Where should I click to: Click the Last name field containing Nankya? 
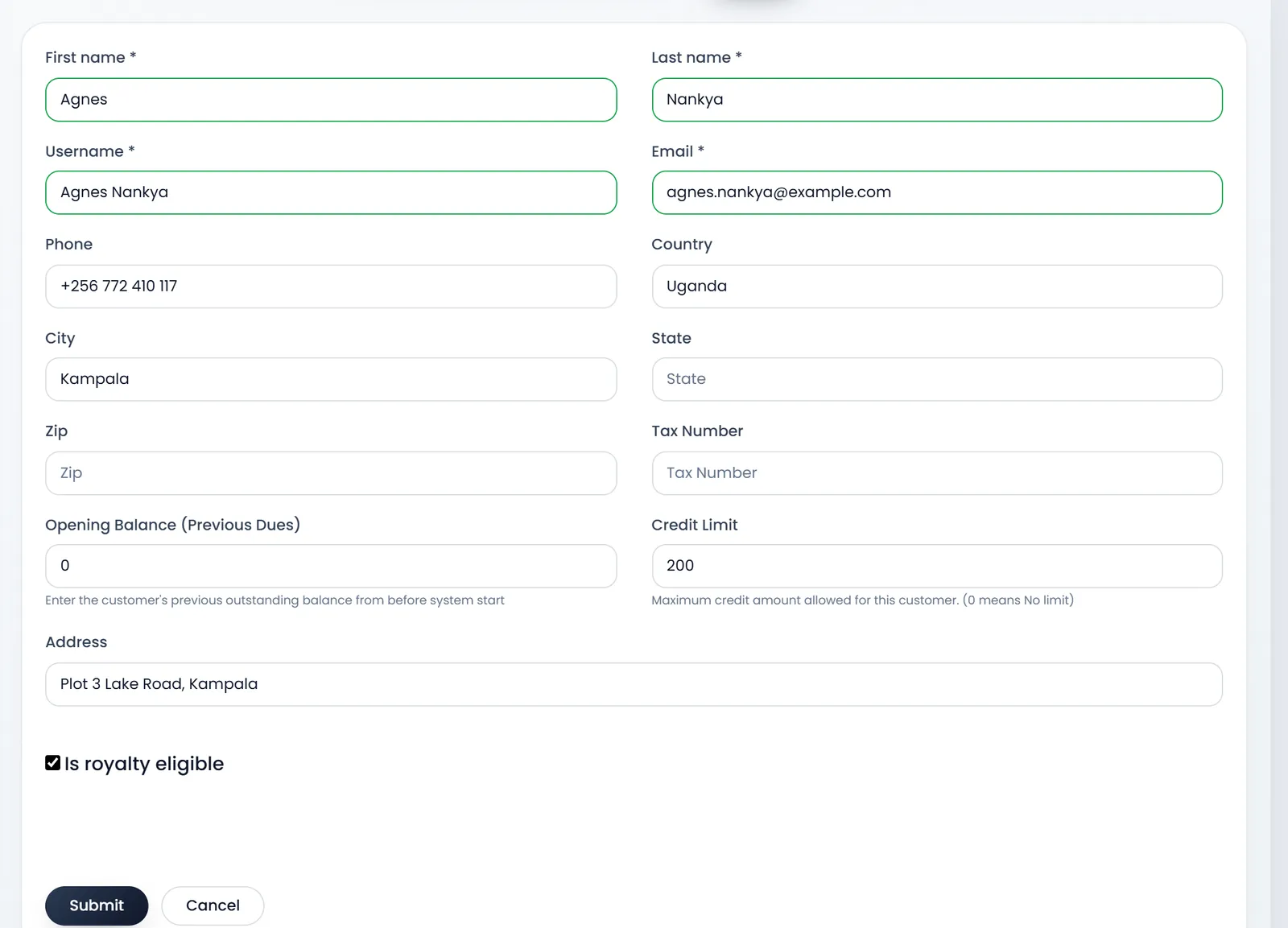(937, 100)
